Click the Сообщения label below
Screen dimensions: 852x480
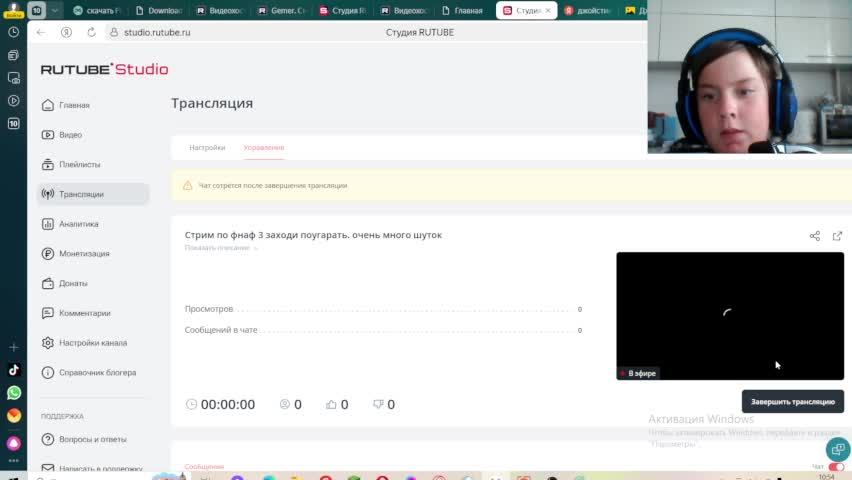[x=204, y=466]
